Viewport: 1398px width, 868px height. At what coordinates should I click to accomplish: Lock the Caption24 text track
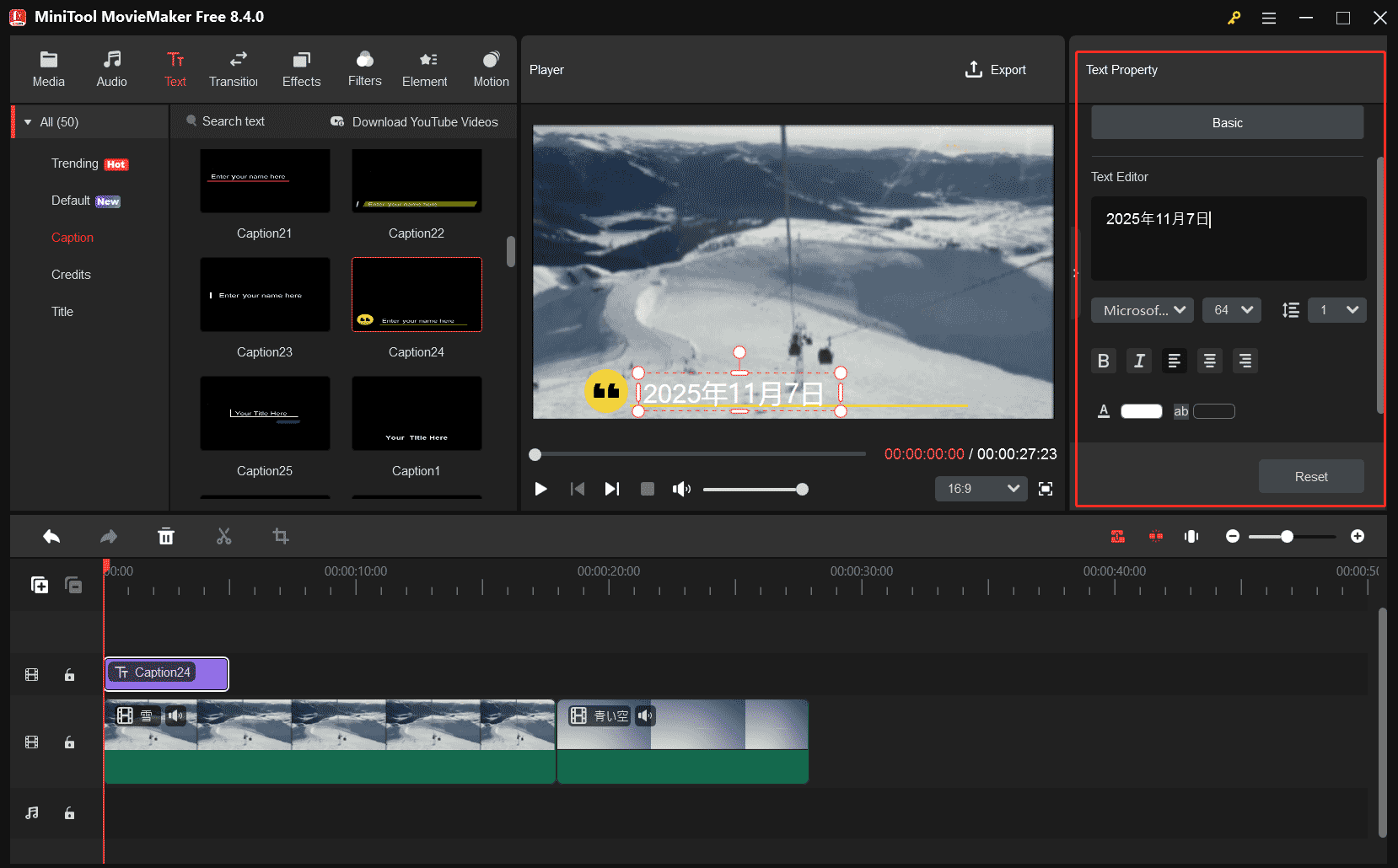(x=69, y=674)
